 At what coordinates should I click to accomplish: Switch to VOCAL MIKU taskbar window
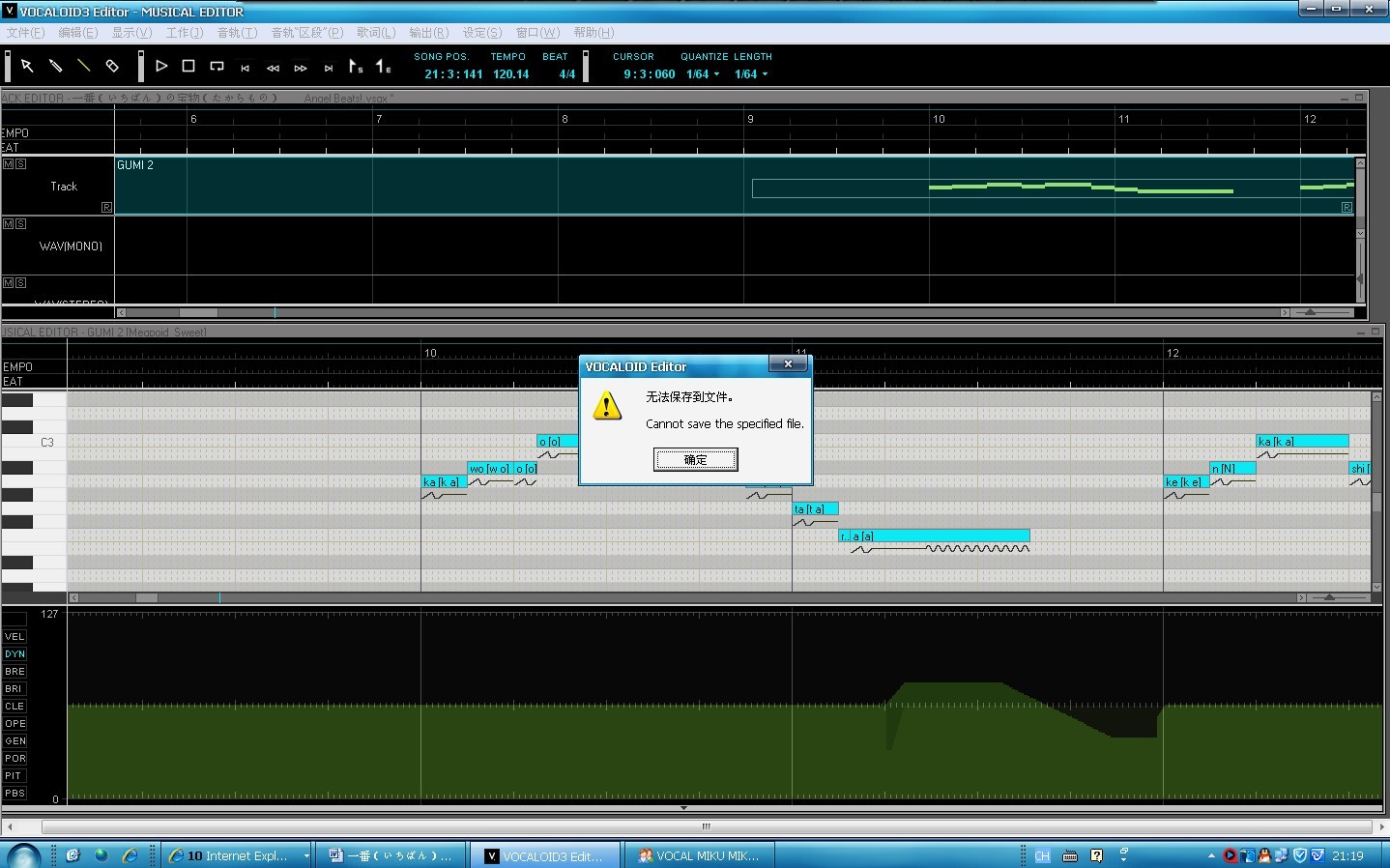tap(699, 856)
